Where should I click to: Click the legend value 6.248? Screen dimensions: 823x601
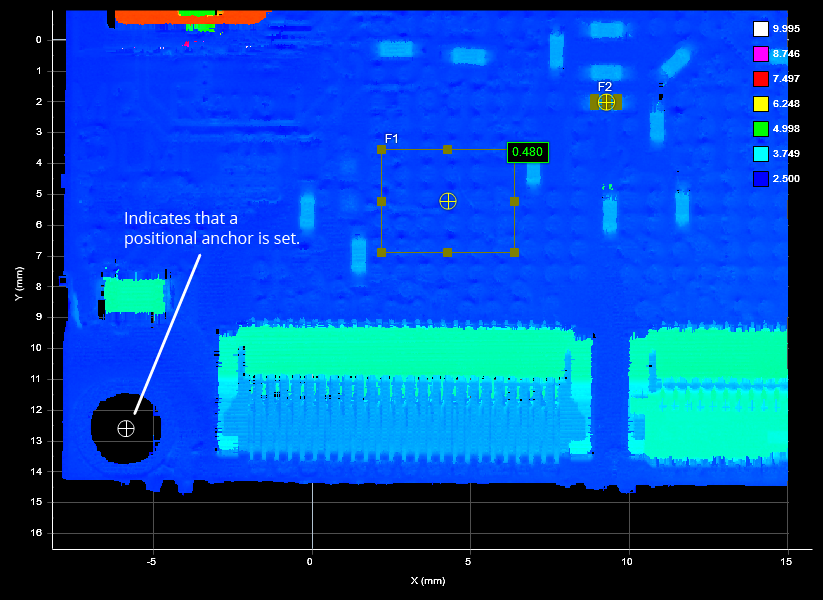786,104
